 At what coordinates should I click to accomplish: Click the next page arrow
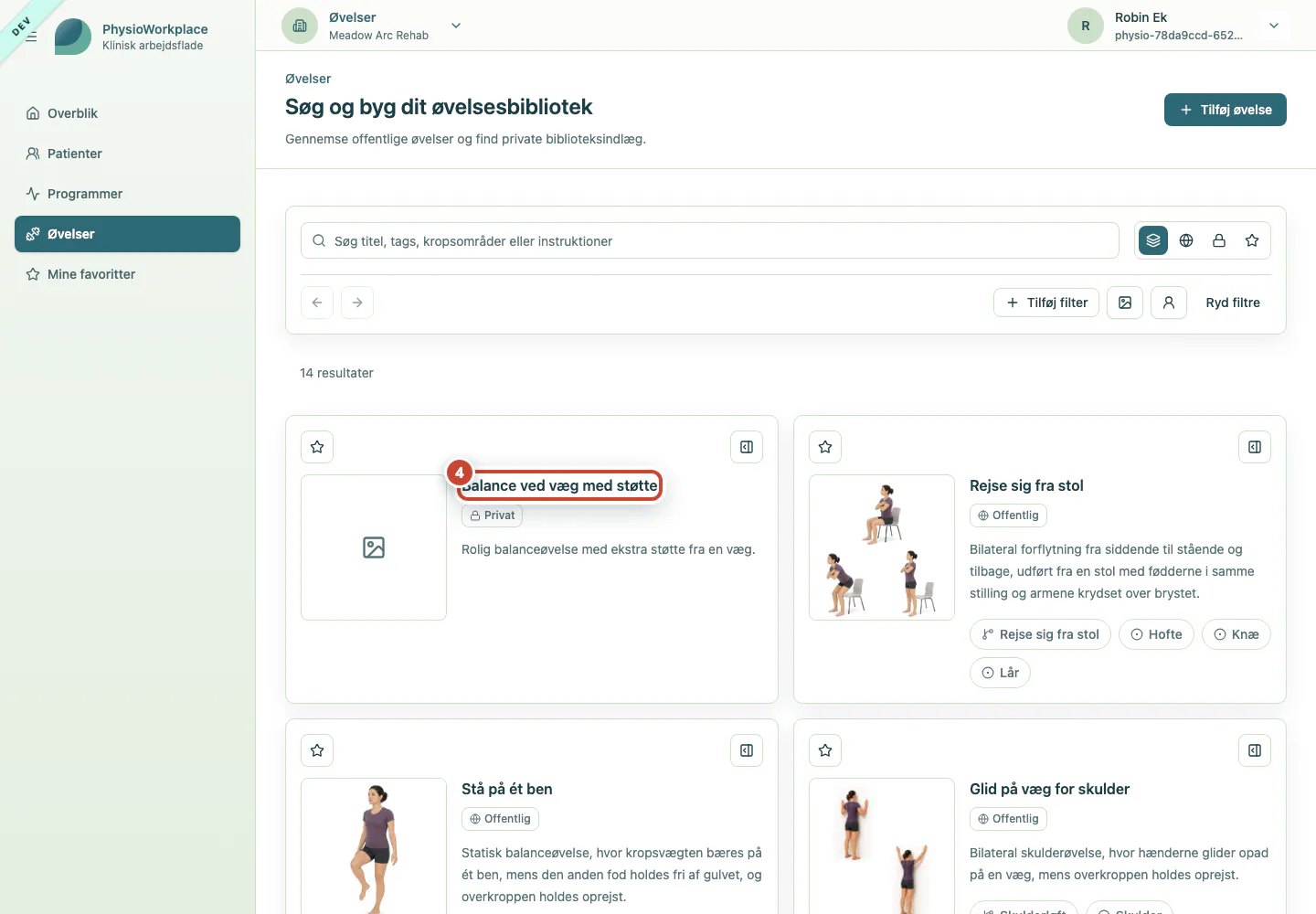coord(357,303)
